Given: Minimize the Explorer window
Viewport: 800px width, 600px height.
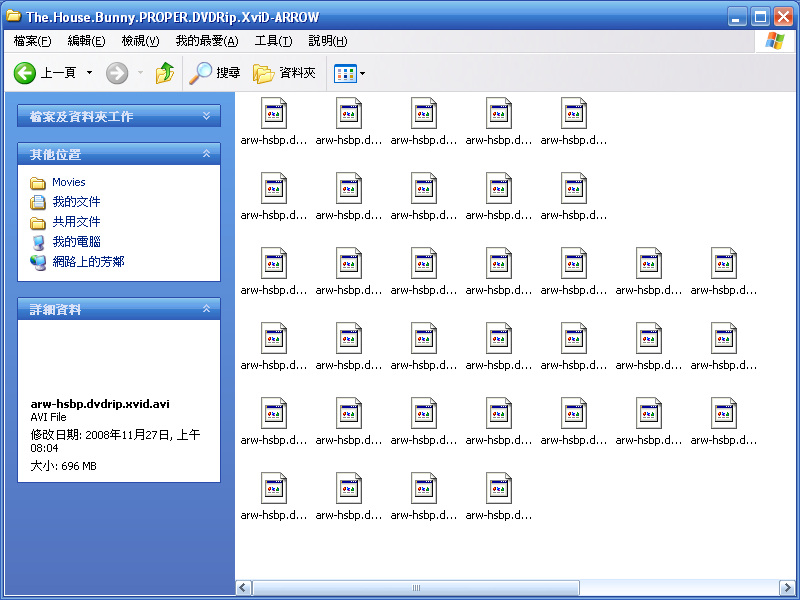Looking at the screenshot, I should coord(736,17).
